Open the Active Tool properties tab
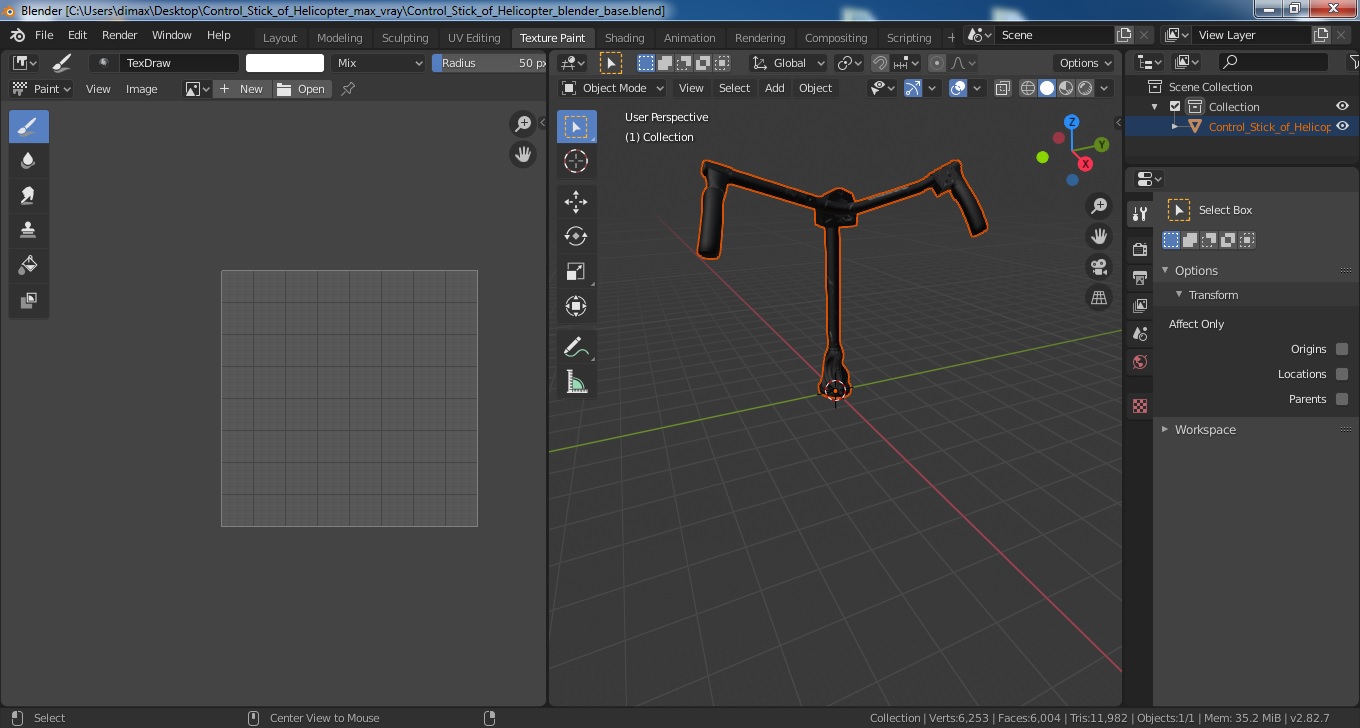The image size is (1360, 728). 1139,213
